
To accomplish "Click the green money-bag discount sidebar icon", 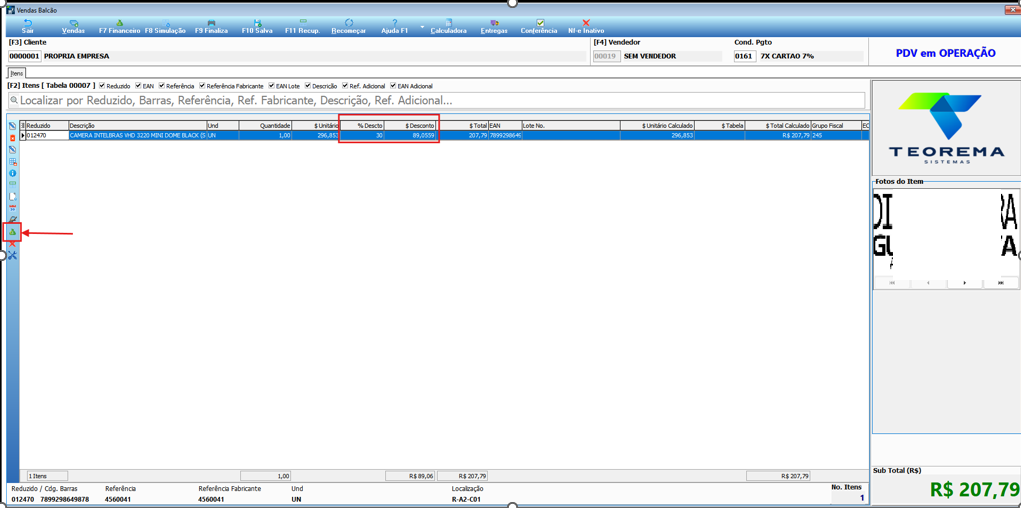I will [12, 232].
